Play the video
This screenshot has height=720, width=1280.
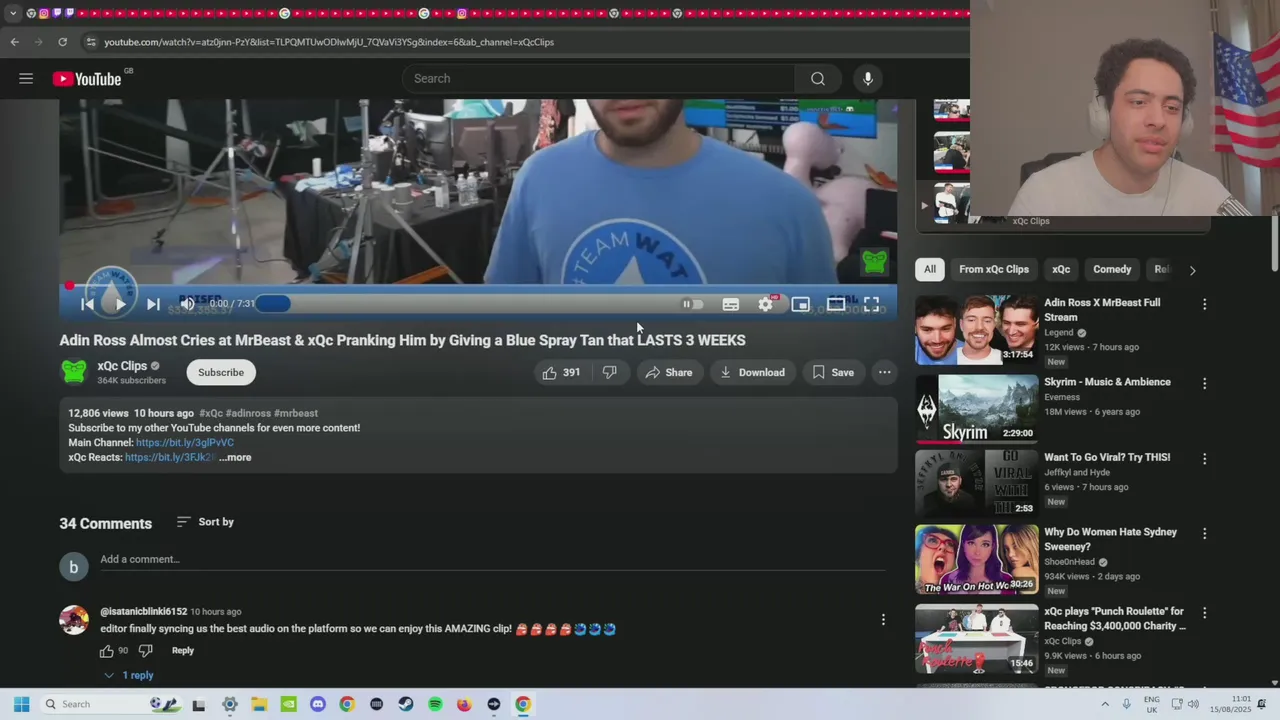[x=119, y=304]
